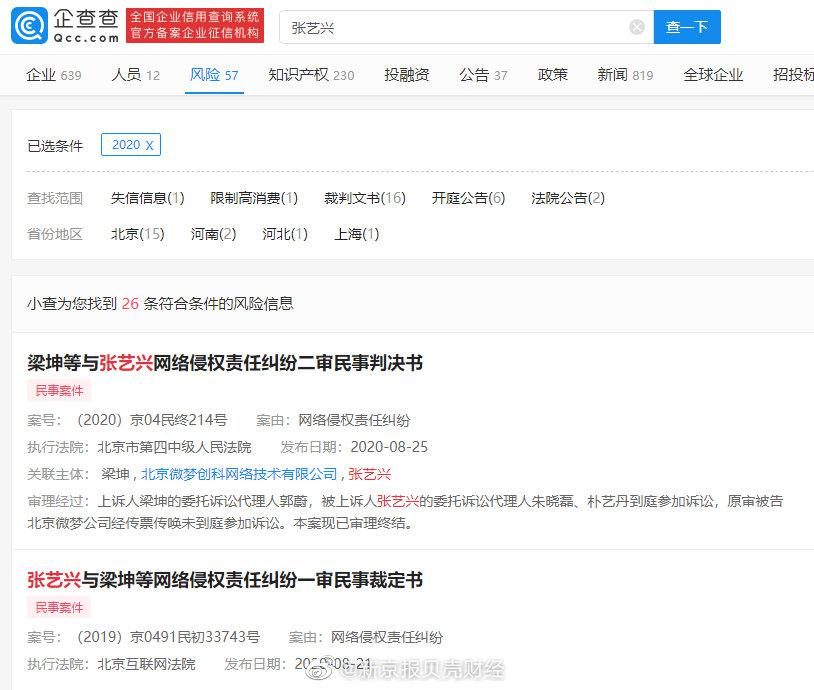
Task: Click the release date 2020-08-25
Action: [x=389, y=447]
